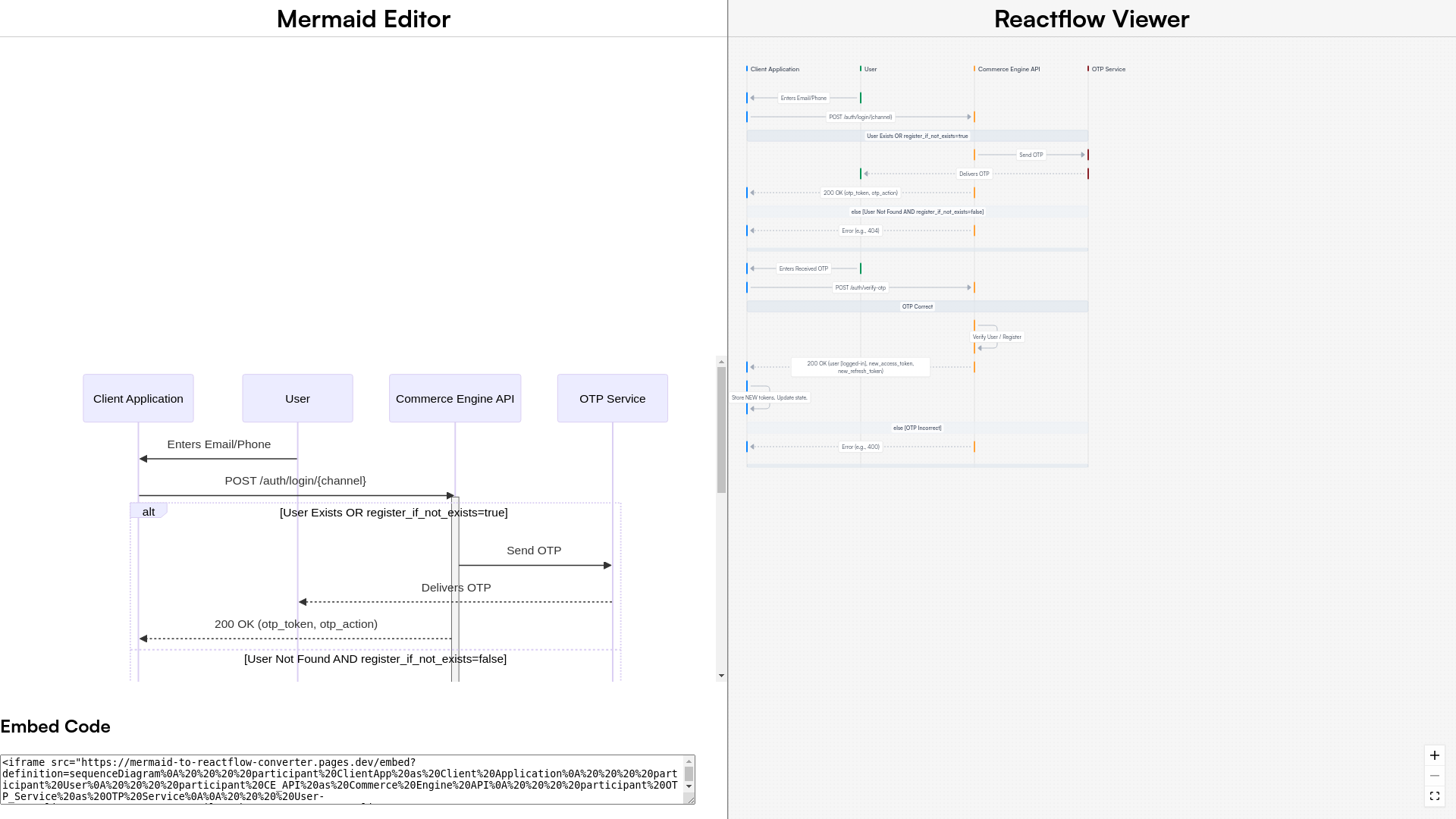Click 'Delivers OTP' message in the Mermaid diagram
The width and height of the screenshot is (1456, 819).
pyautogui.click(x=457, y=588)
